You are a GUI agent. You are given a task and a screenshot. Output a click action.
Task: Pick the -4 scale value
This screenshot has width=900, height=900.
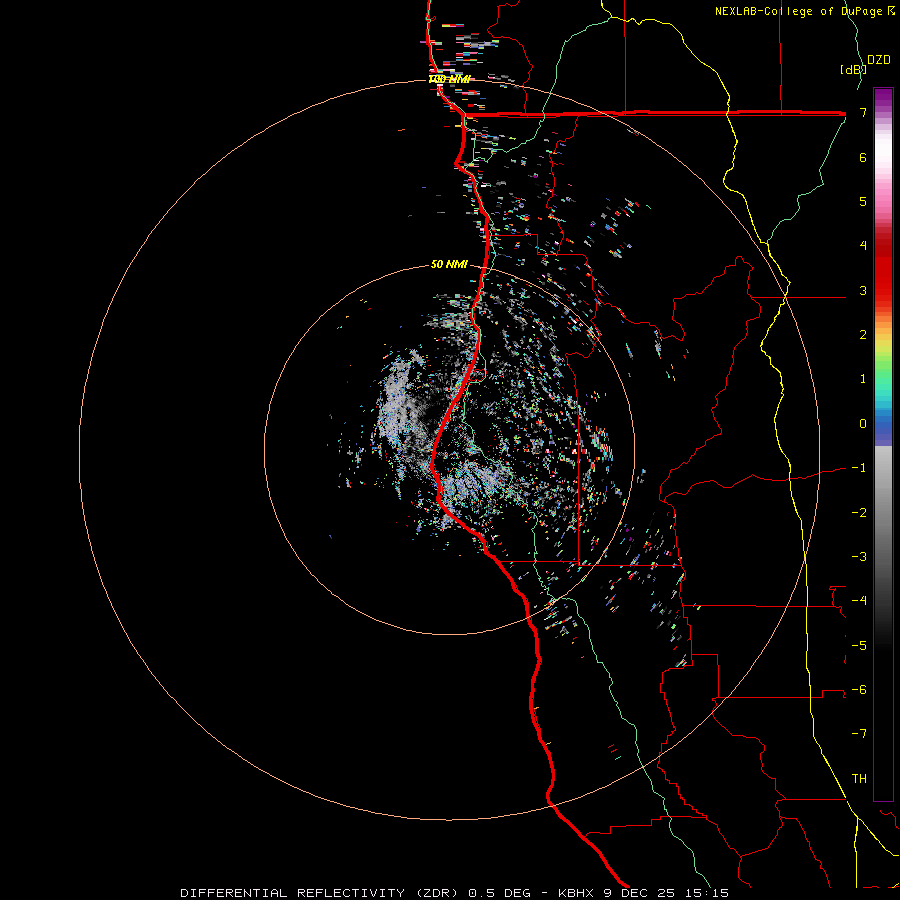[x=859, y=601]
